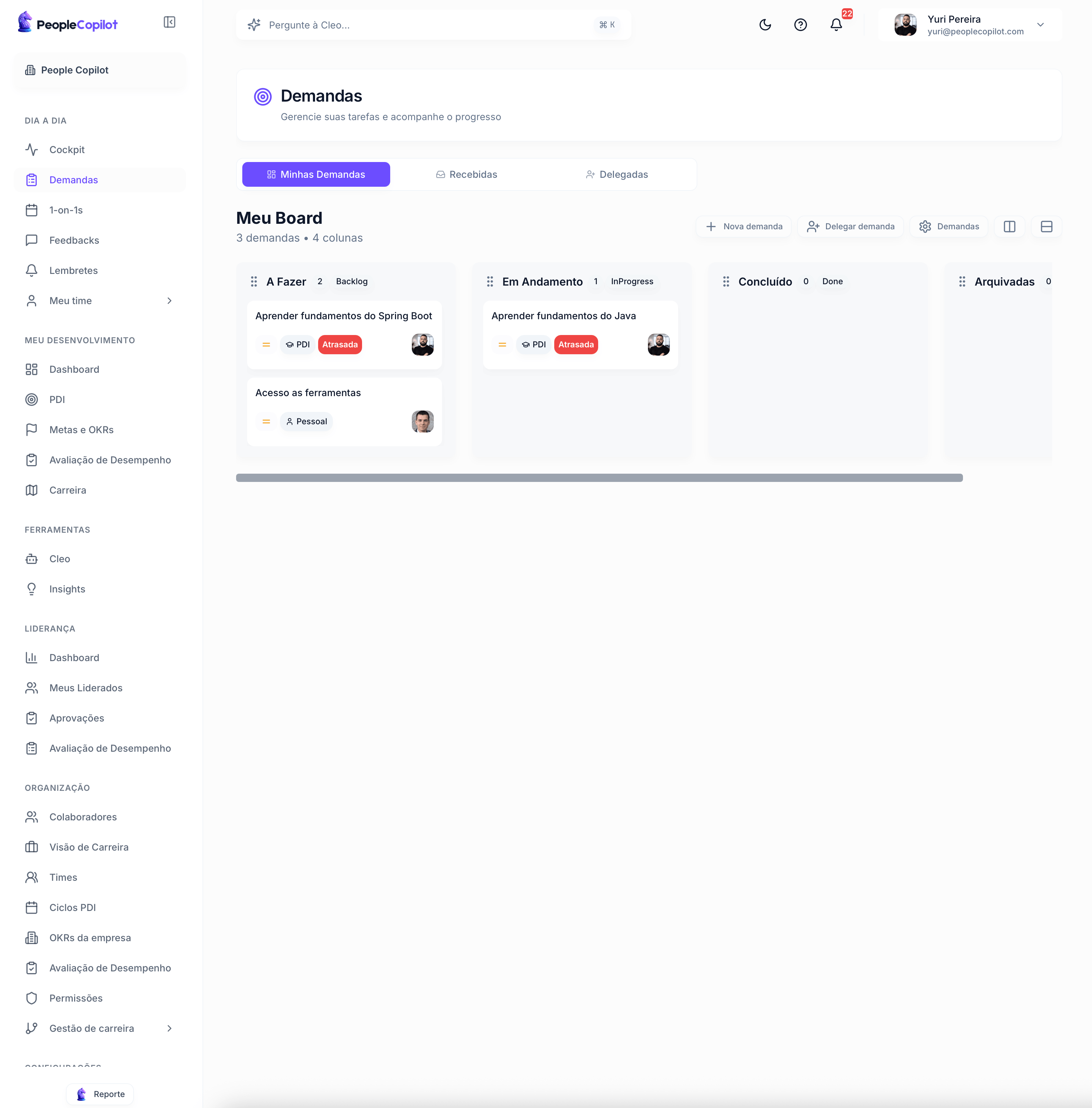Go to Cockpit in sidebar

click(100, 150)
